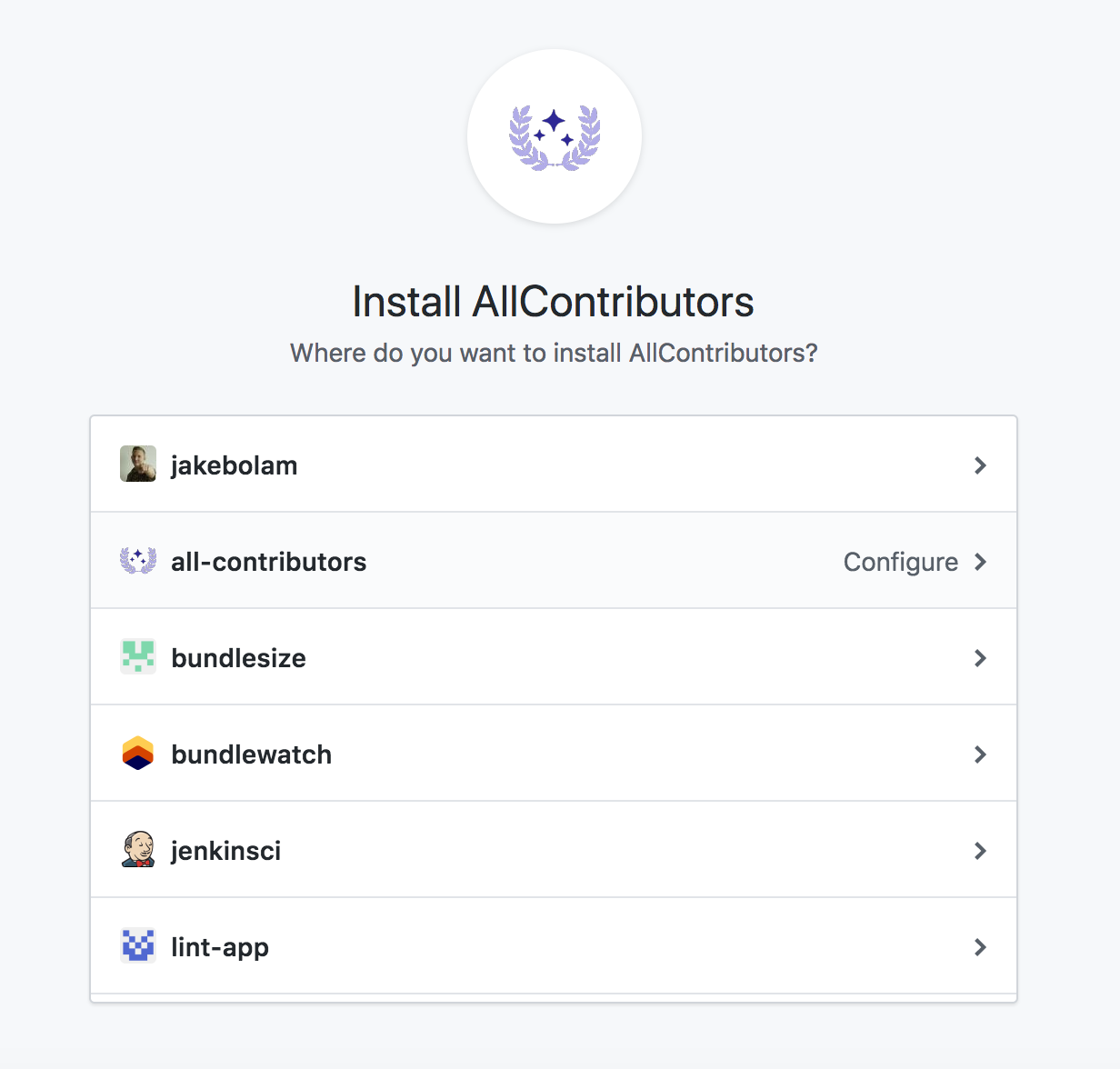Expand the jakebolam account row chevron
The width and height of the screenshot is (1120, 1069).
[x=980, y=465]
